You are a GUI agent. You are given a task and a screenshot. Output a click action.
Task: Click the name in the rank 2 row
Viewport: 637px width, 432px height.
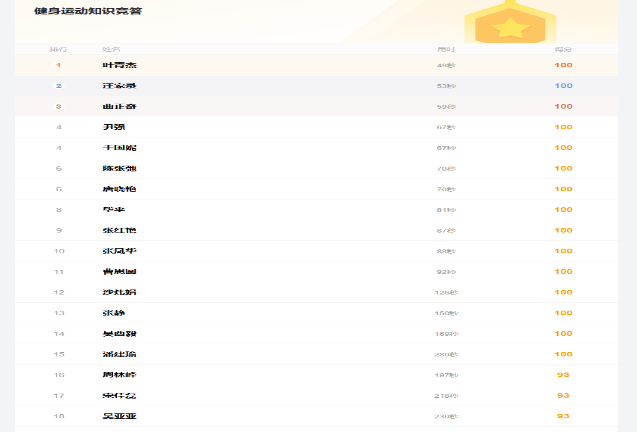tap(119, 86)
